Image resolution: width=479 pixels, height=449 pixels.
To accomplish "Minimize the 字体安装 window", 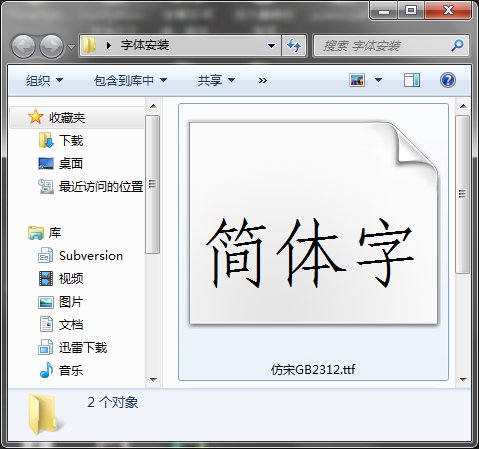I will point(384,11).
